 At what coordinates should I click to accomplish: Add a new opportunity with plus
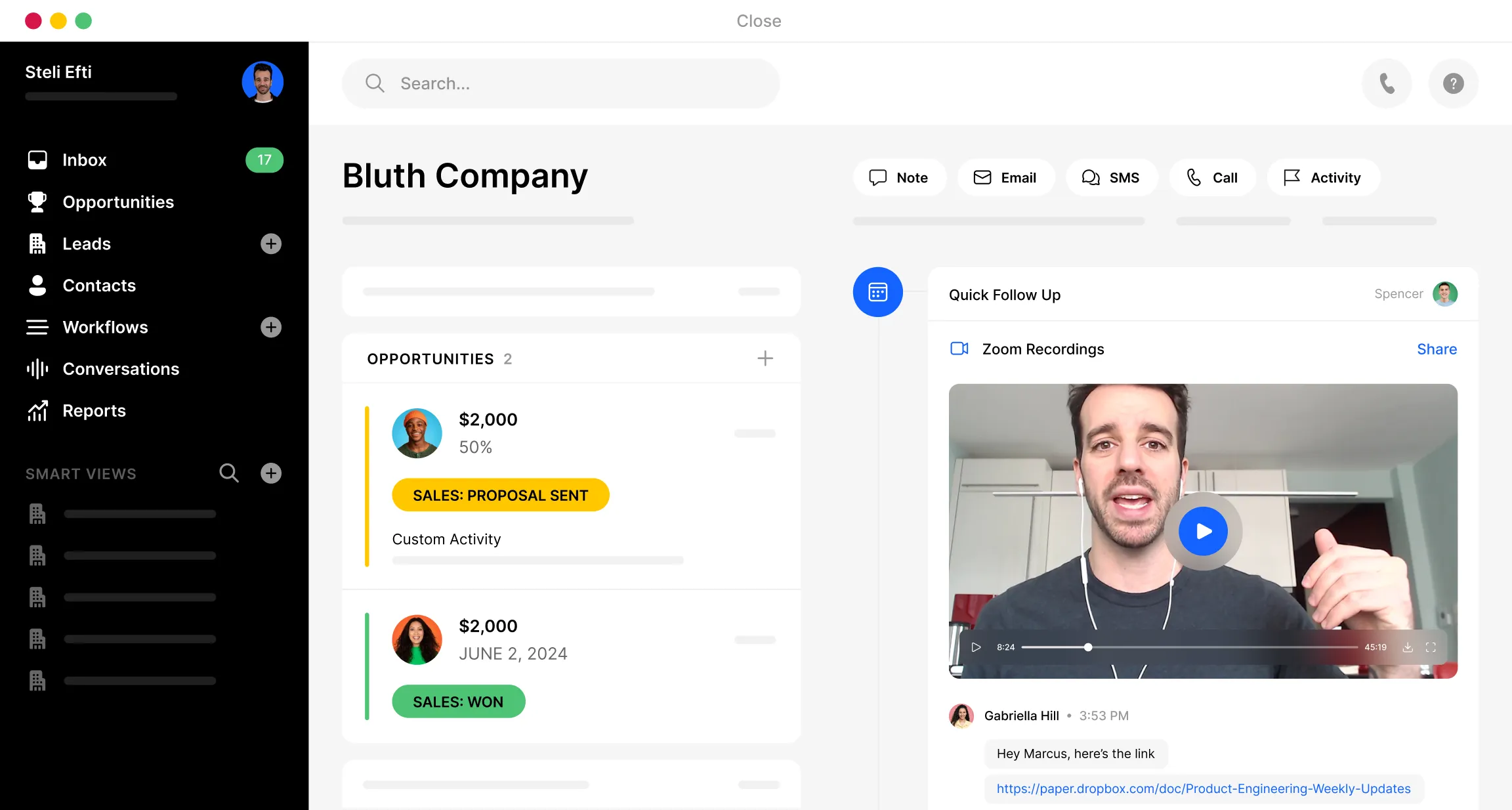point(765,358)
